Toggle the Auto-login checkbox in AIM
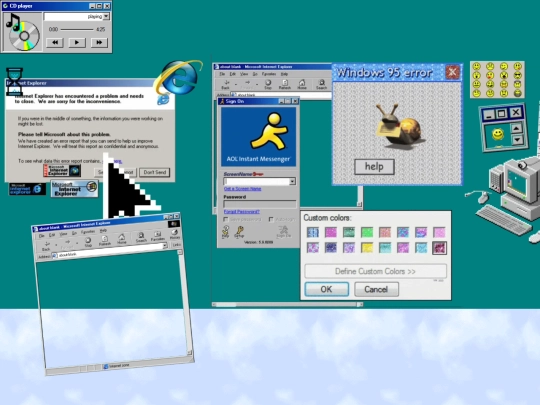540x405 pixels. point(271,219)
